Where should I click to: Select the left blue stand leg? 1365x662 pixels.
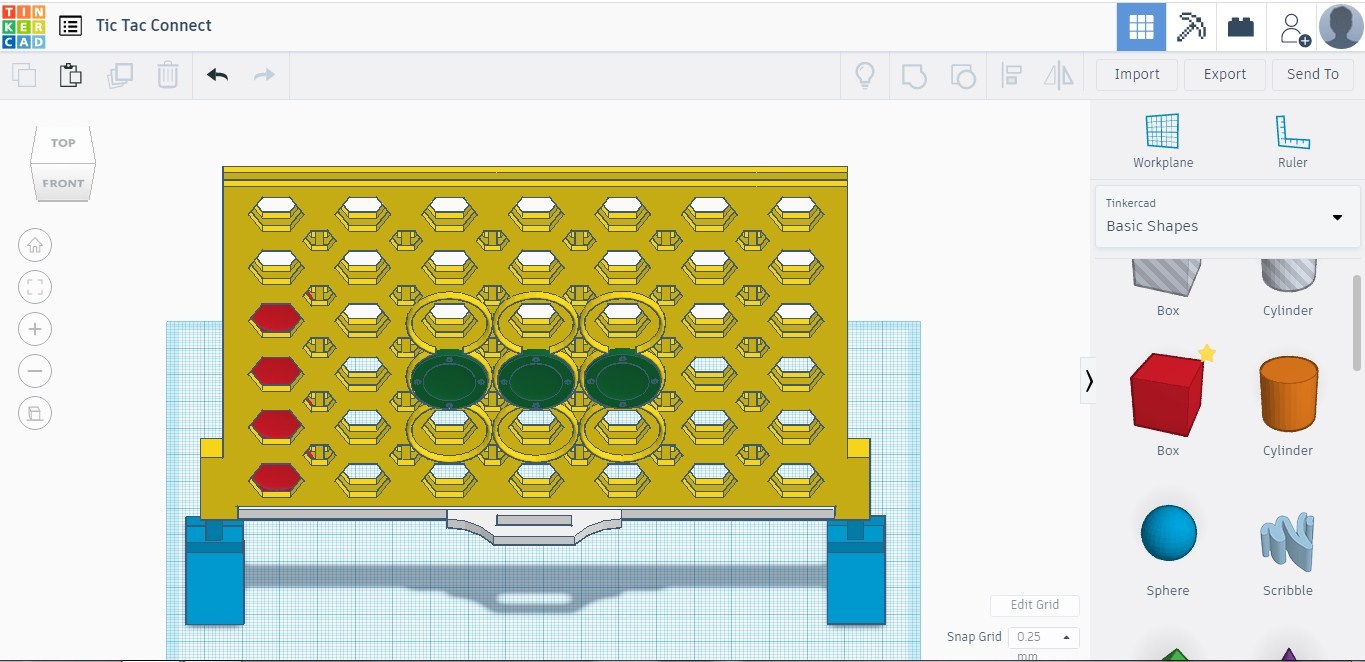click(215, 570)
